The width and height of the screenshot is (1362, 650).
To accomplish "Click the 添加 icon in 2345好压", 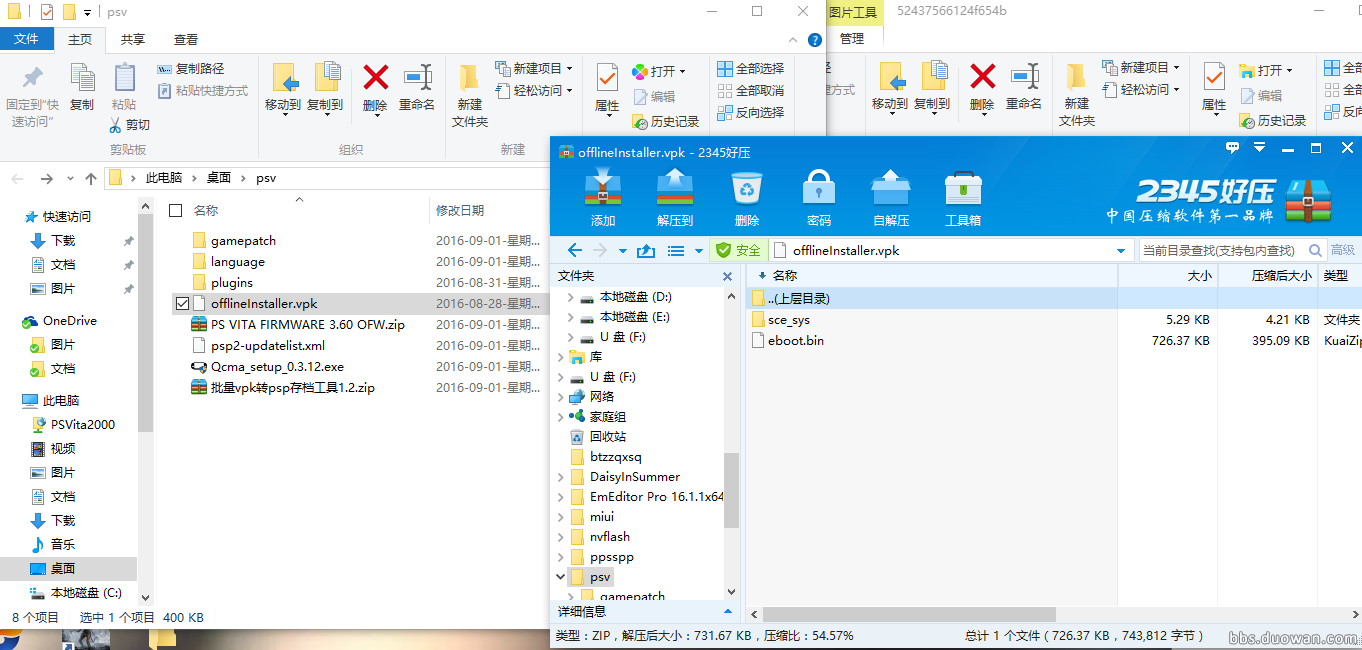I will (x=603, y=187).
